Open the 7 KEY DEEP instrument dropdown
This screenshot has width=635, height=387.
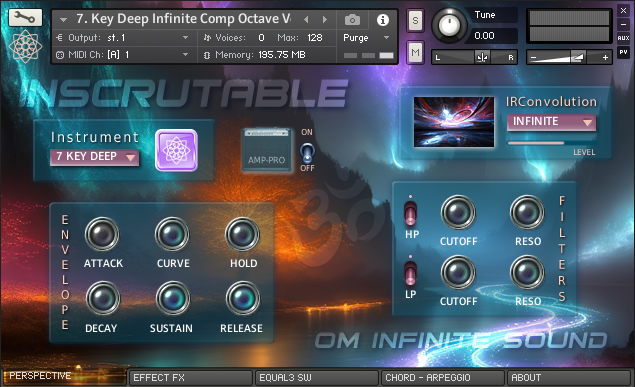coord(94,157)
